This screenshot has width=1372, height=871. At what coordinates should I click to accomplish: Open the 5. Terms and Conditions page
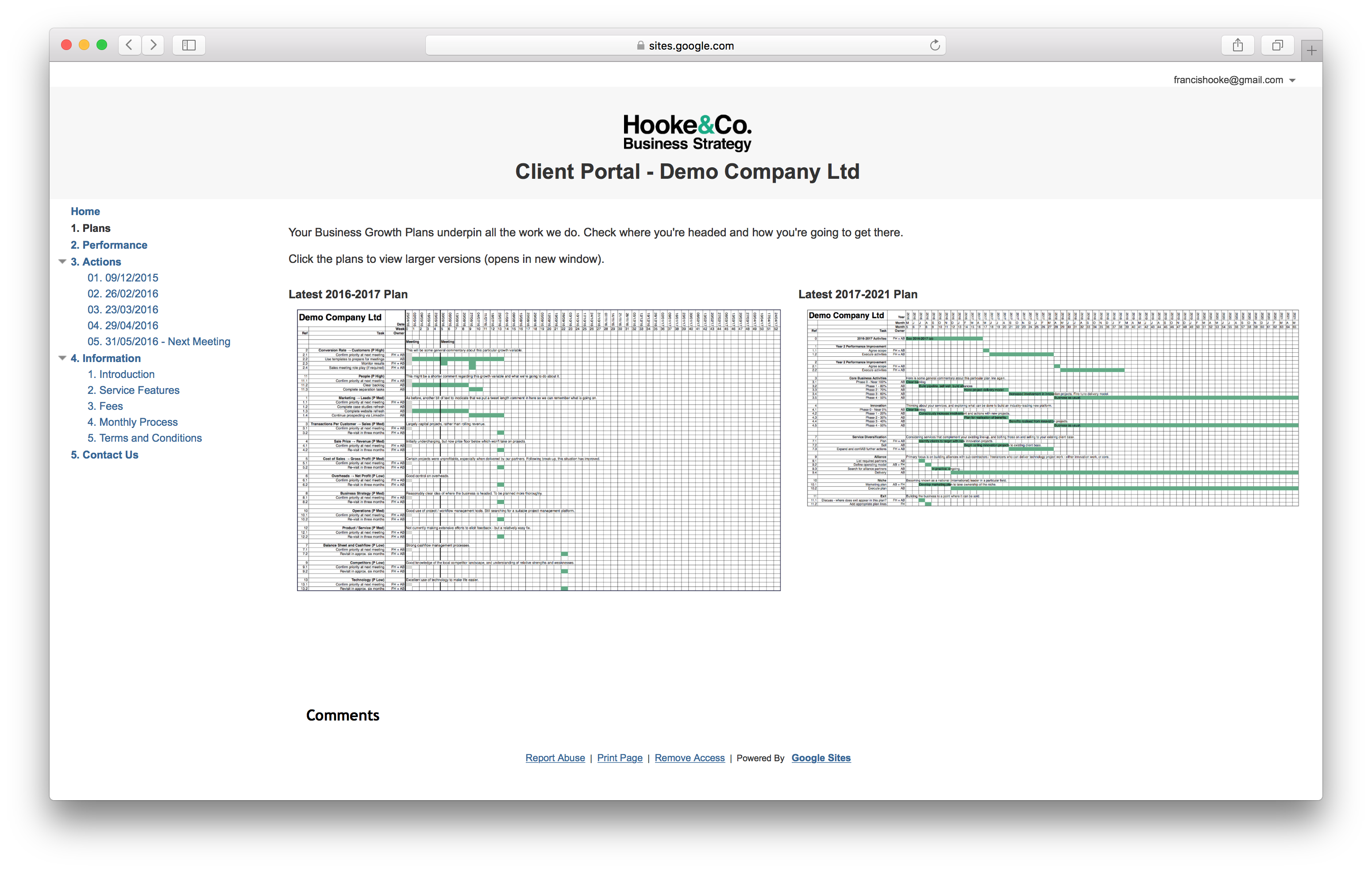point(144,438)
